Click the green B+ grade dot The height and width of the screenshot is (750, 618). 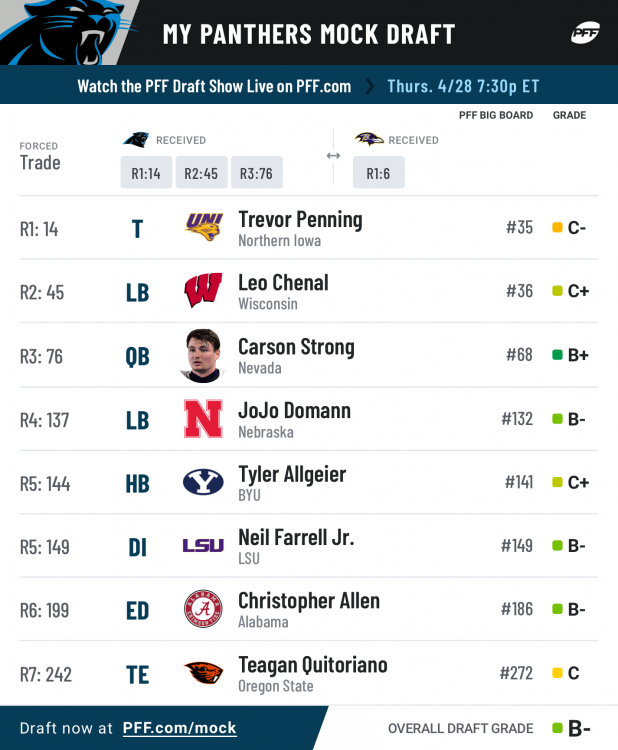click(557, 355)
